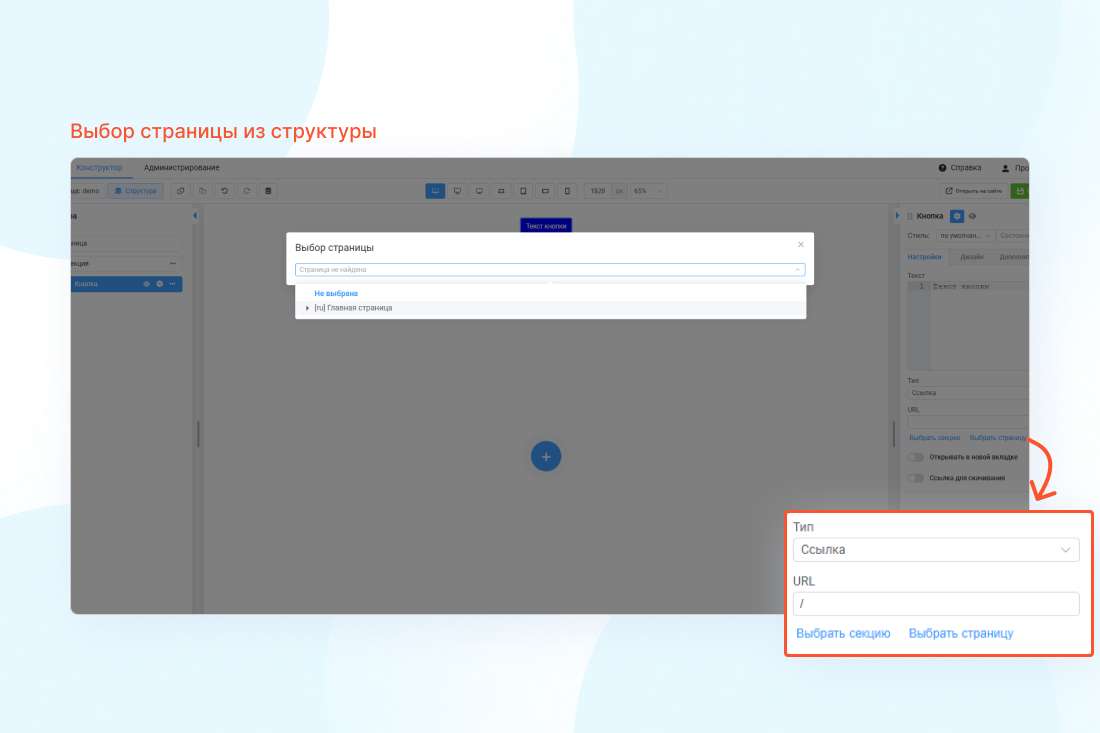Click the redo arrow icon in toolbar

click(246, 191)
